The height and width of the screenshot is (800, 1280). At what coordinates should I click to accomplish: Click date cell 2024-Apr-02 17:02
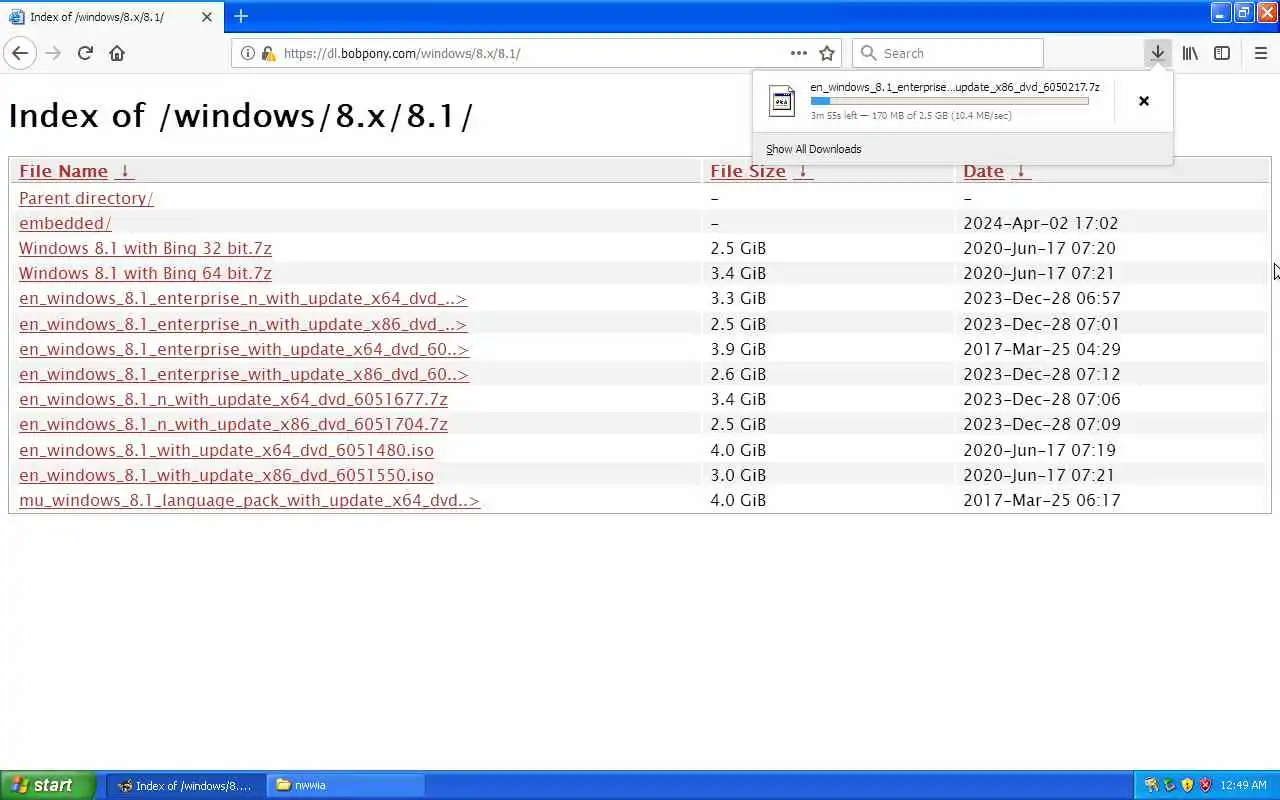pyautogui.click(x=1041, y=223)
